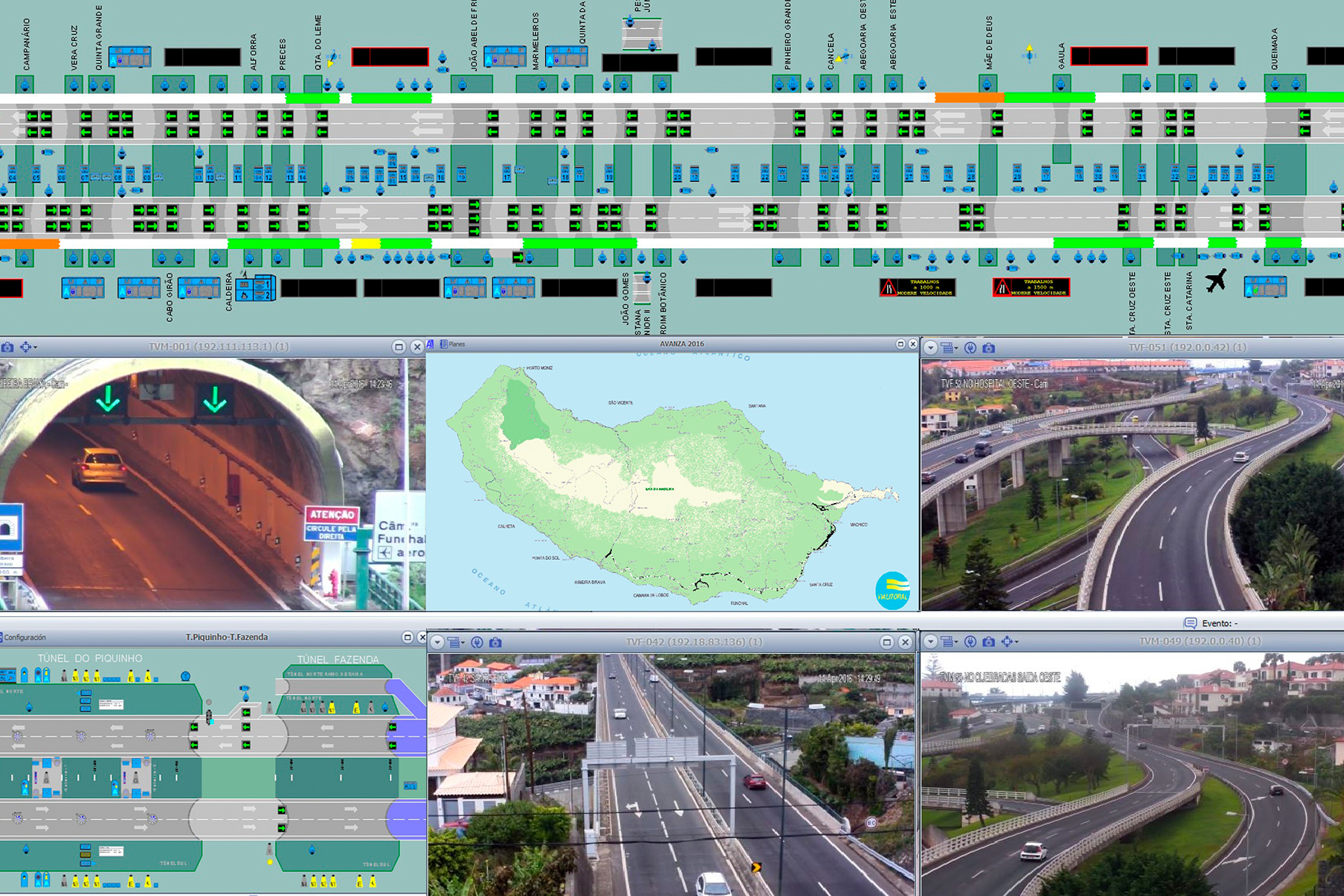Viewport: 1344px width, 896px height.
Task: Select Trabalhos a 1500 m warning sign panel
Action: tap(1031, 287)
